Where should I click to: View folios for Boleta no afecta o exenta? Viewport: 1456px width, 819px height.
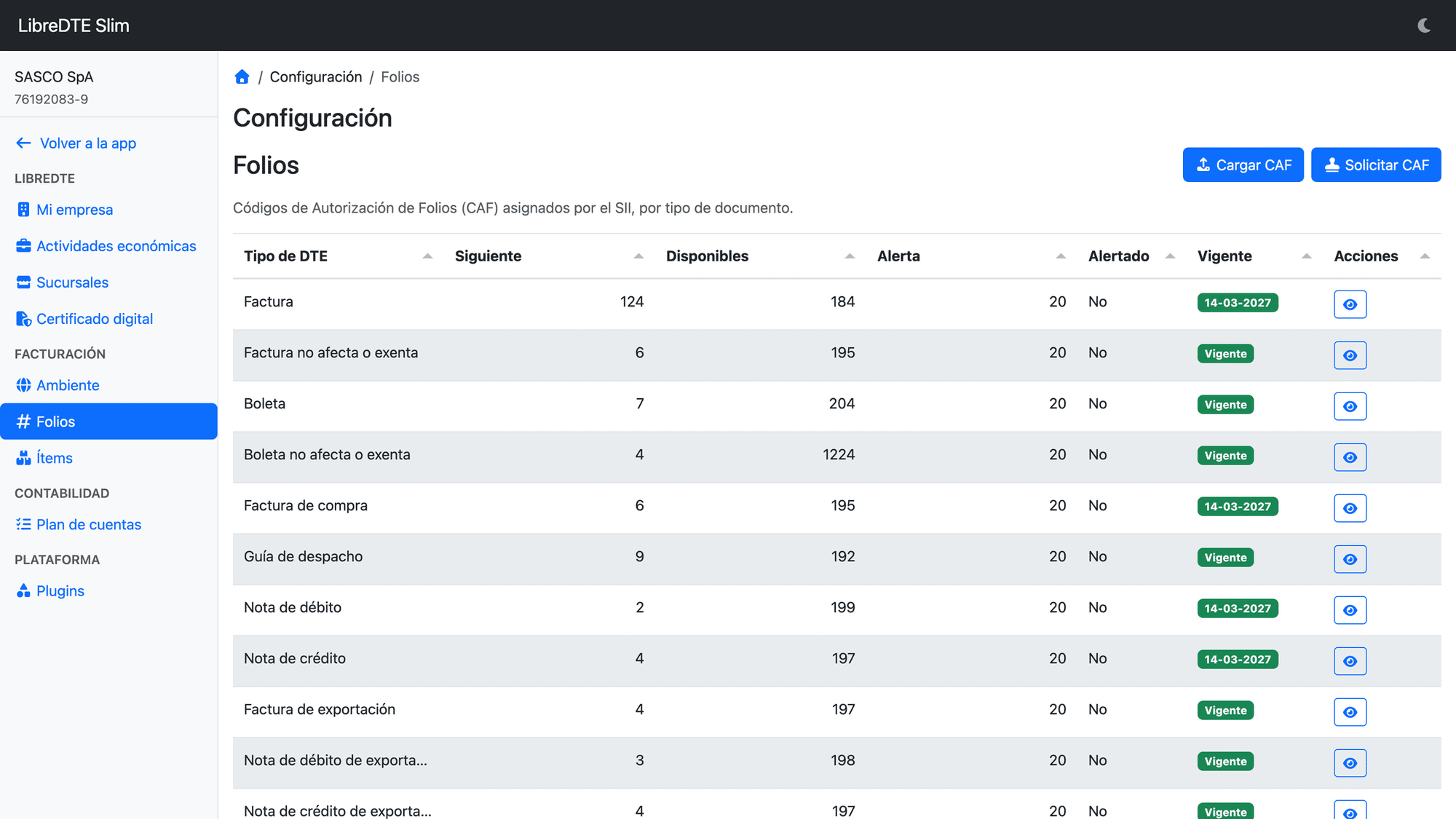coord(1350,457)
